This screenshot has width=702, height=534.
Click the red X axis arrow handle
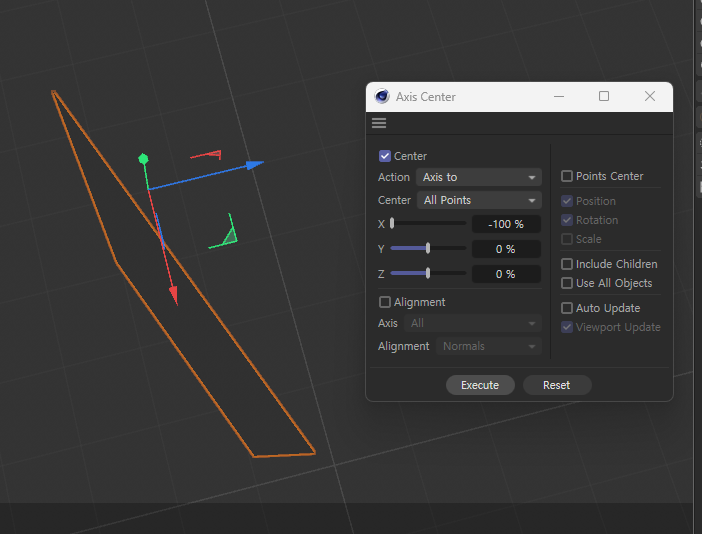click(x=174, y=295)
